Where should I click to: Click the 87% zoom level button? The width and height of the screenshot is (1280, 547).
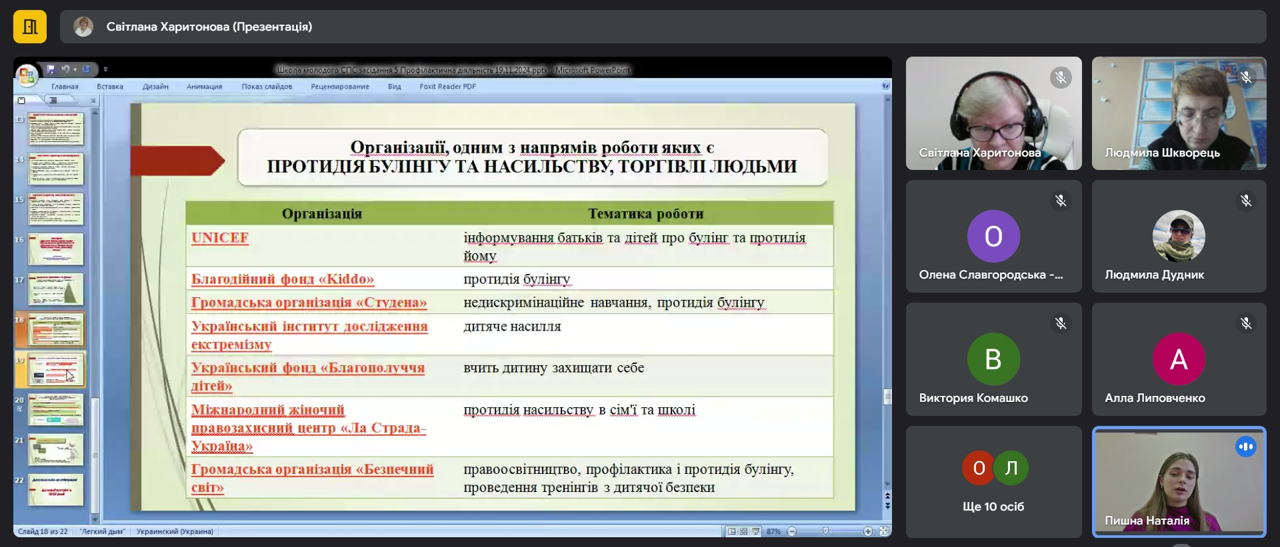[x=774, y=531]
